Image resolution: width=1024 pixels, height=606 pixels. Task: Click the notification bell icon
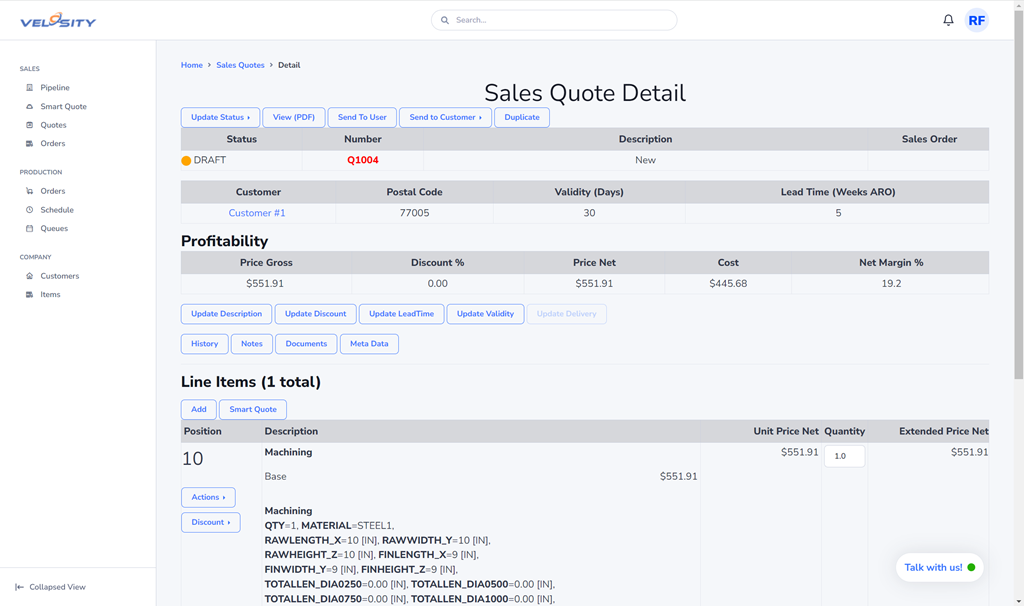(948, 20)
